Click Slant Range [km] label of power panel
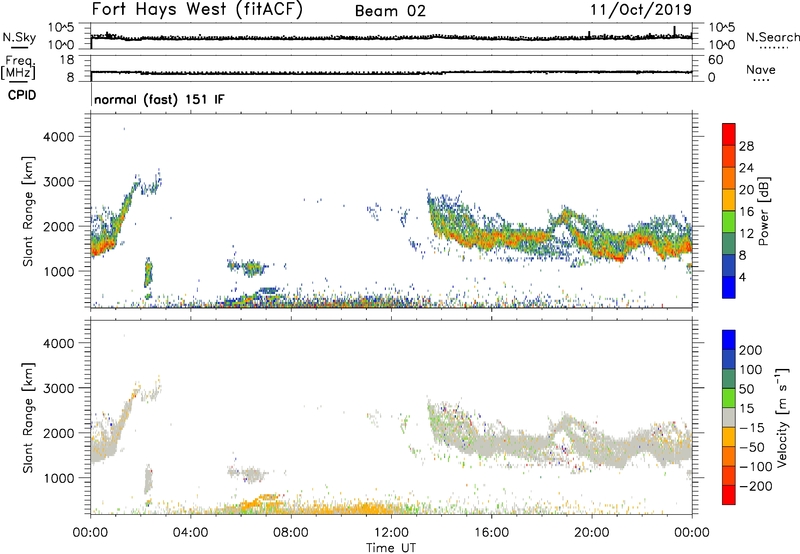 [x=28, y=211]
